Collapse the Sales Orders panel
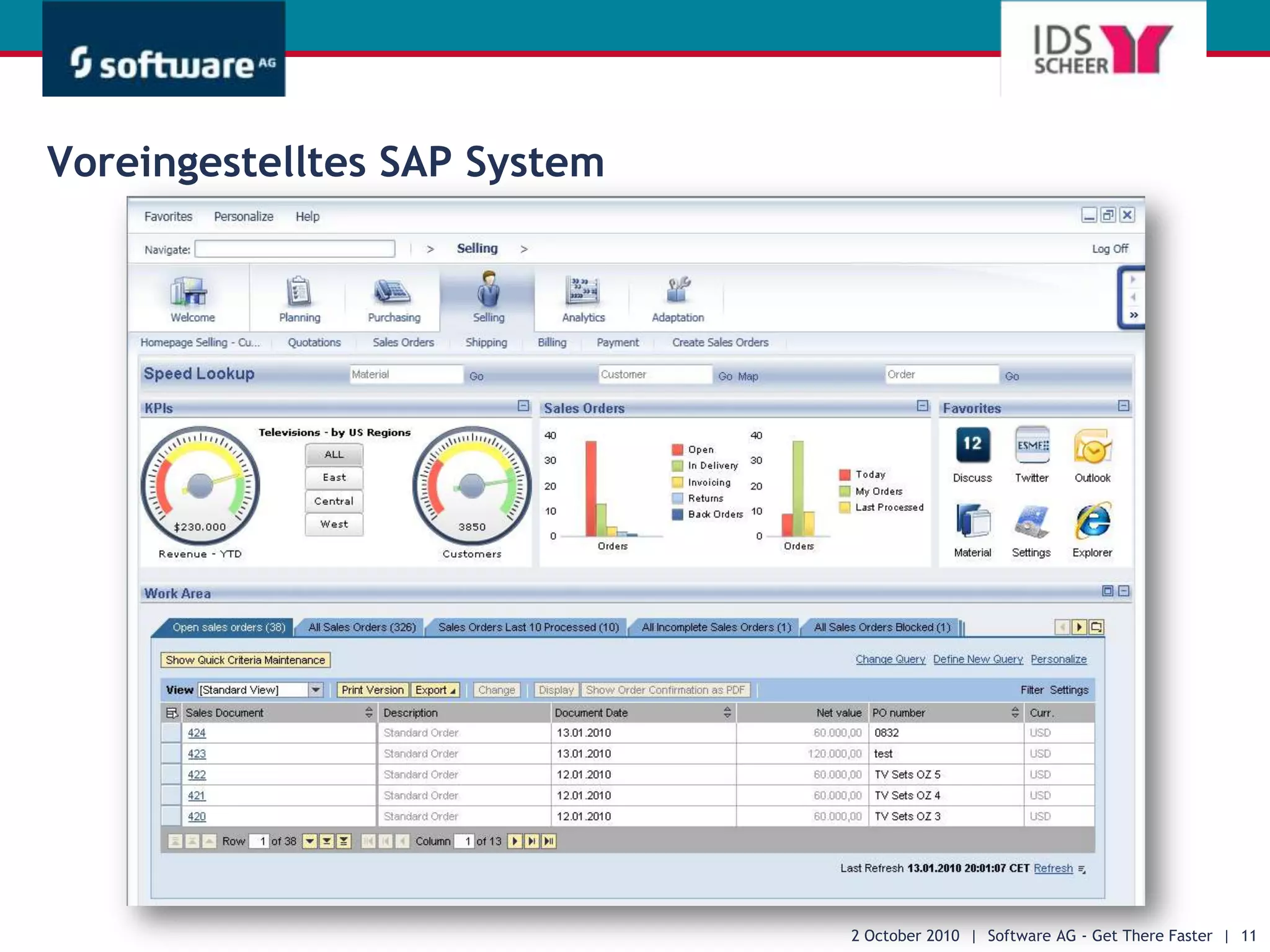1270x952 pixels. [x=922, y=406]
